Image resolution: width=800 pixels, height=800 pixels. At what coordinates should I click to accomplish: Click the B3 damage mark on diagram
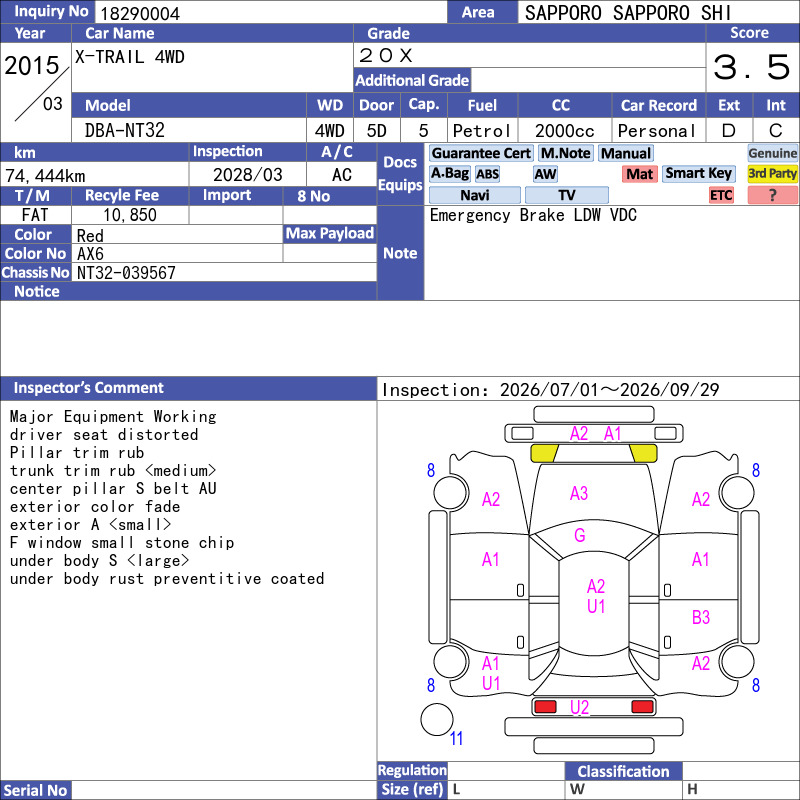pos(701,617)
